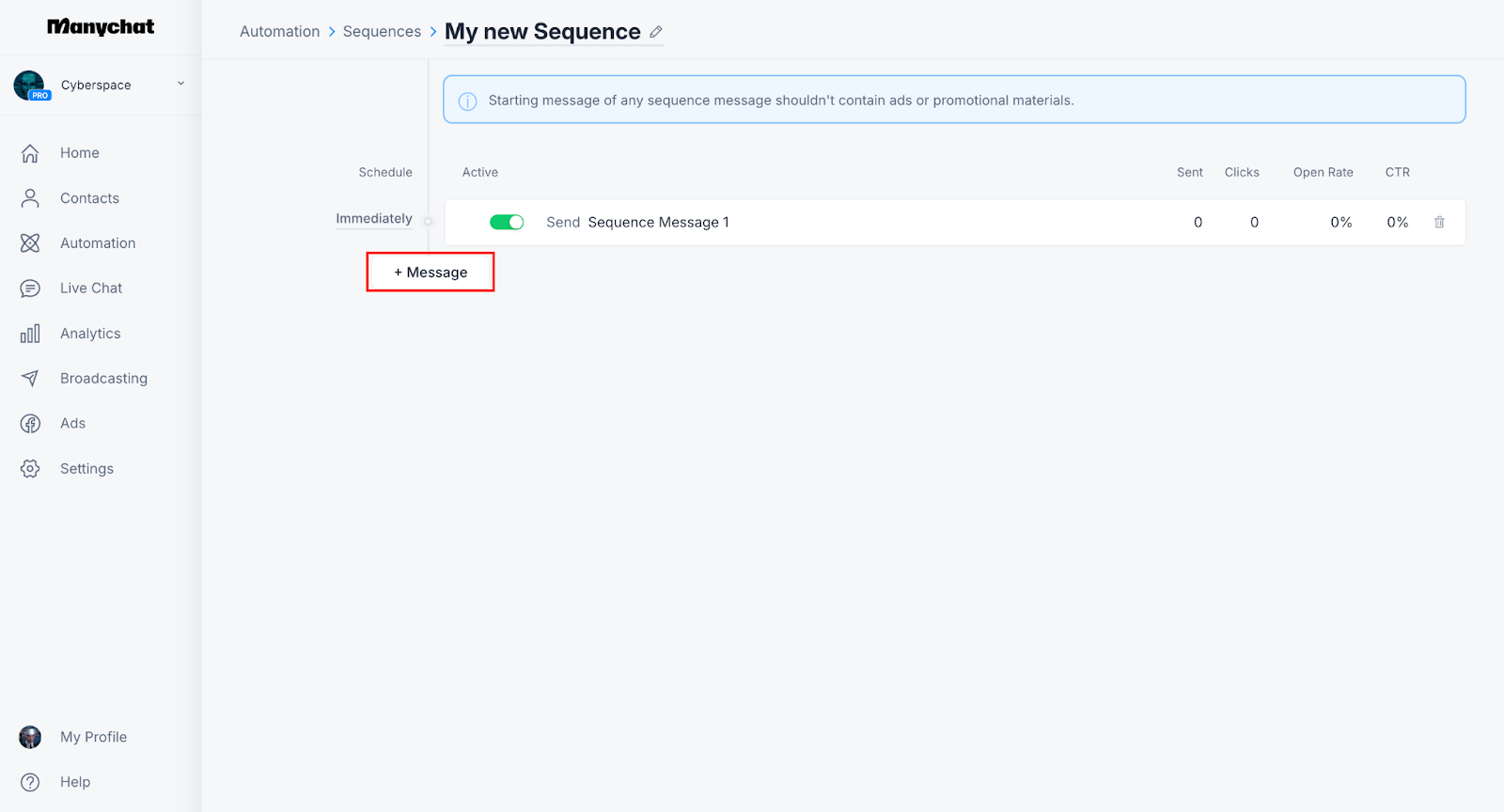
Task: Click the Live Chat bubble icon
Action: click(x=30, y=289)
